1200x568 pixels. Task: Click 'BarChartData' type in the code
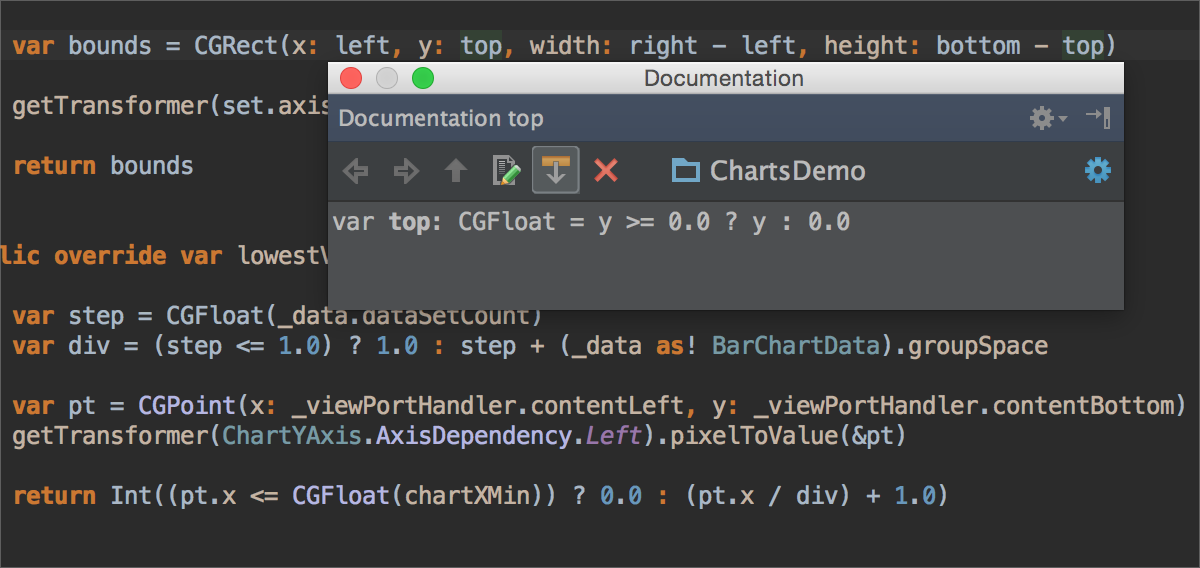tap(795, 346)
